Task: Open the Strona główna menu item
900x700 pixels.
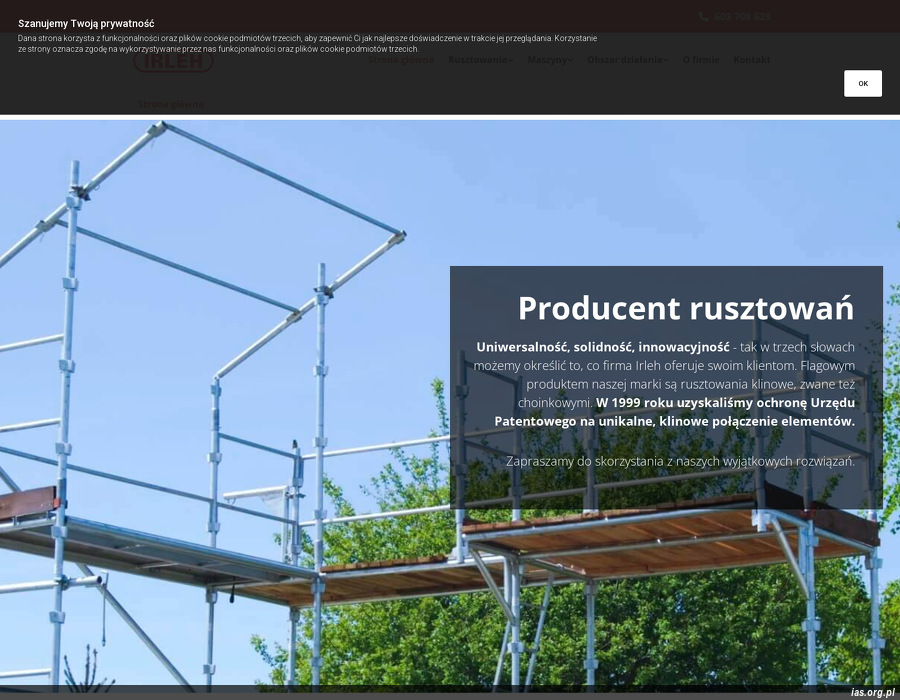Action: pyautogui.click(x=400, y=60)
